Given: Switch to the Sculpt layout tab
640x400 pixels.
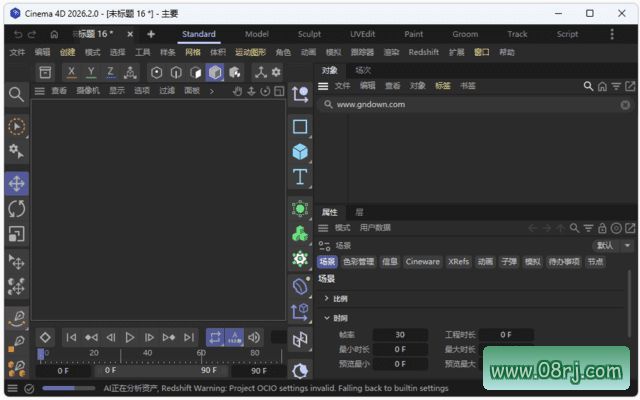Looking at the screenshot, I should point(309,34).
